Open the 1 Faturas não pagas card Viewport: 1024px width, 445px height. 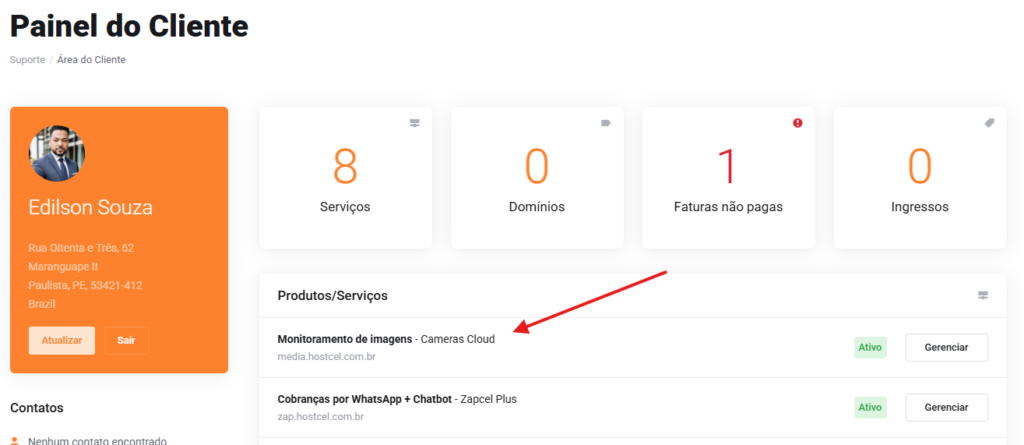[728, 178]
